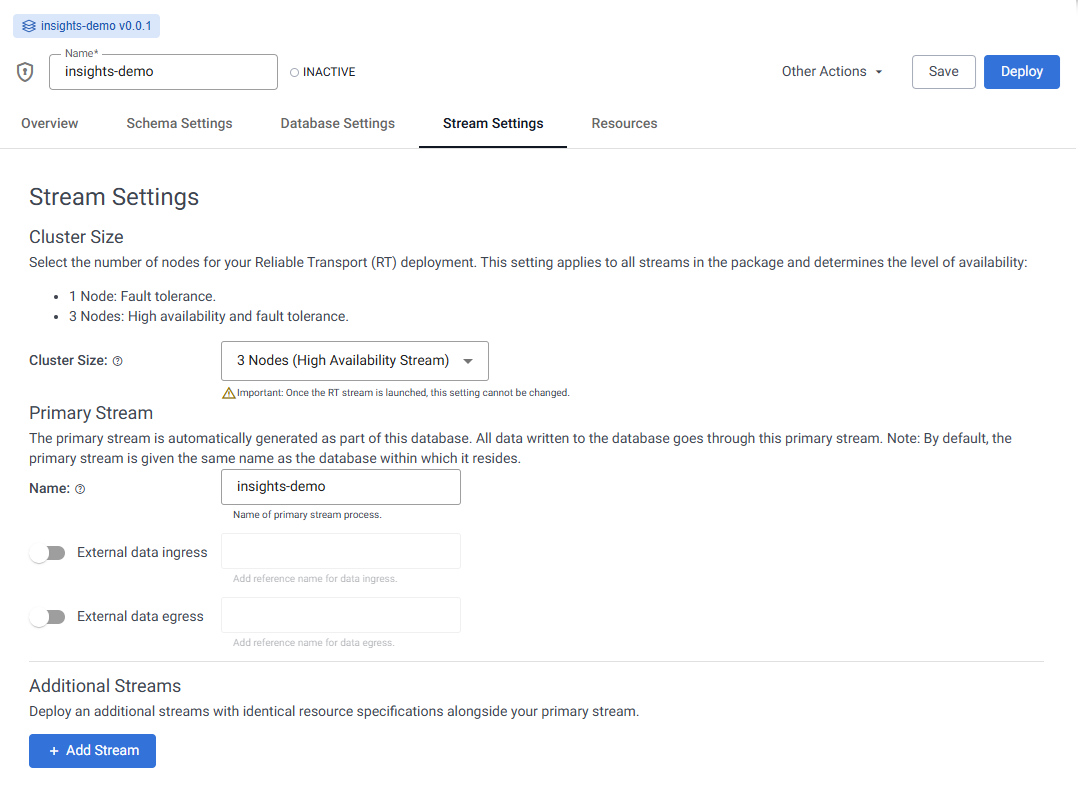Expand the Other Actions menu
The width and height of the screenshot is (1078, 791).
(x=832, y=72)
